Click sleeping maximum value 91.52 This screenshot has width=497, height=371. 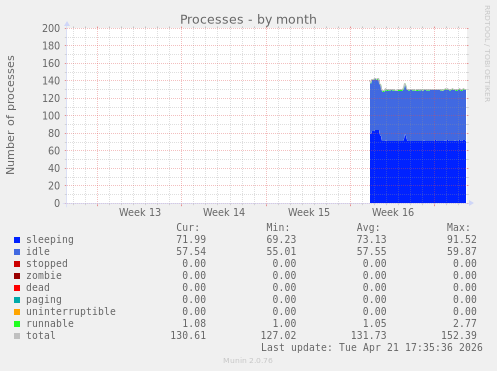click(462, 239)
